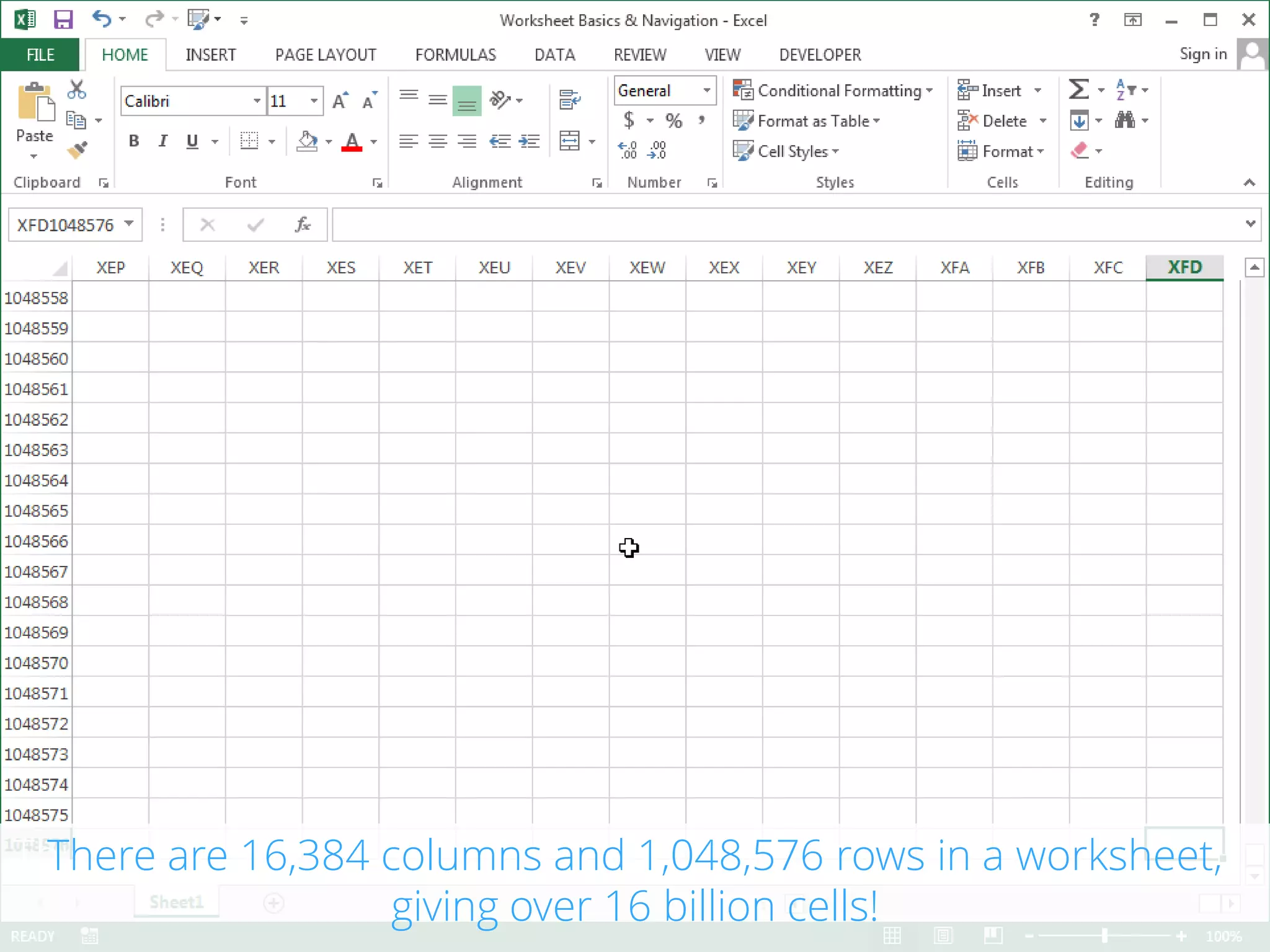Click the Insert Function fx icon
The height and width of the screenshot is (952, 1270).
(302, 224)
